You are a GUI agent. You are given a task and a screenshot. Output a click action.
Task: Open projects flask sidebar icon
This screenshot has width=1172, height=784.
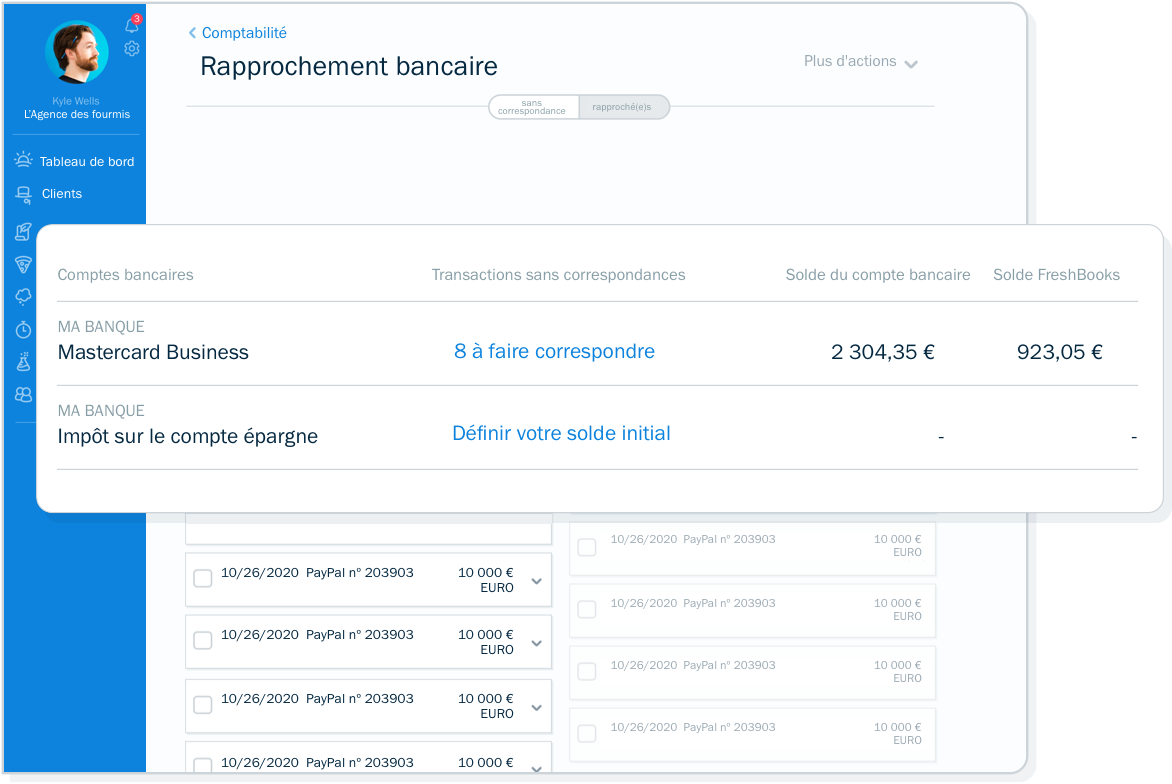pos(23,362)
